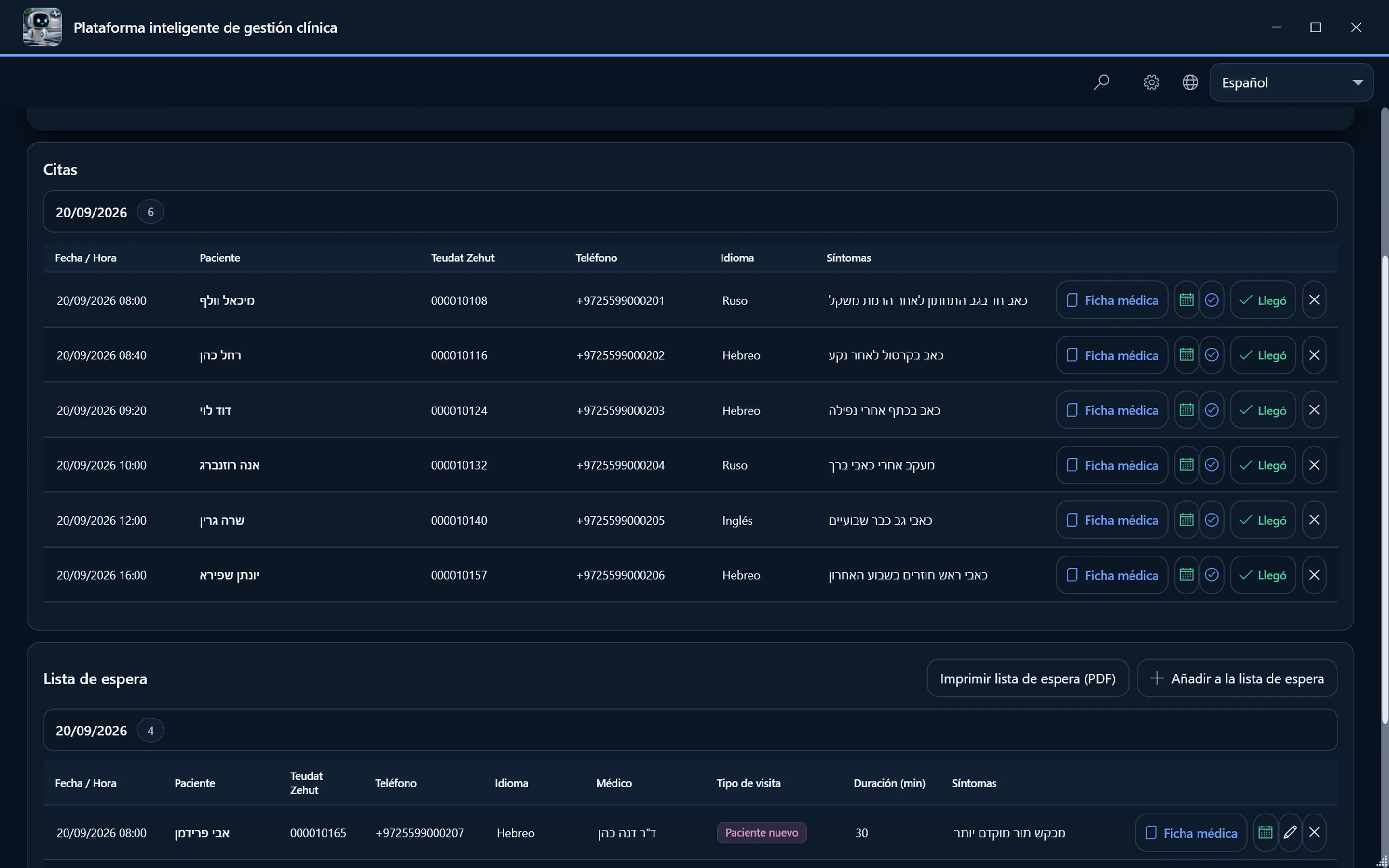This screenshot has width=1389, height=868.
Task: Mark patient 000010132 as Llegó
Action: pos(1263,465)
